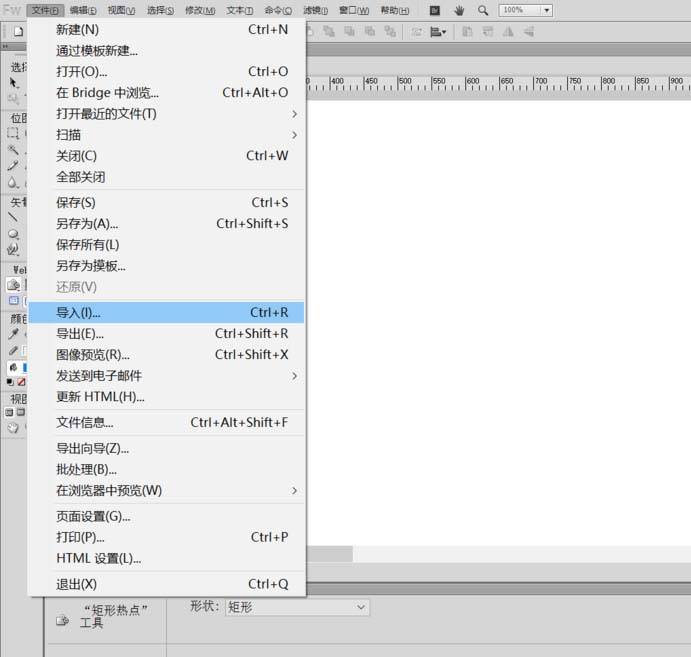Click 另存为(A)... menu item
Screen dimensions: 691x657
click(87, 224)
